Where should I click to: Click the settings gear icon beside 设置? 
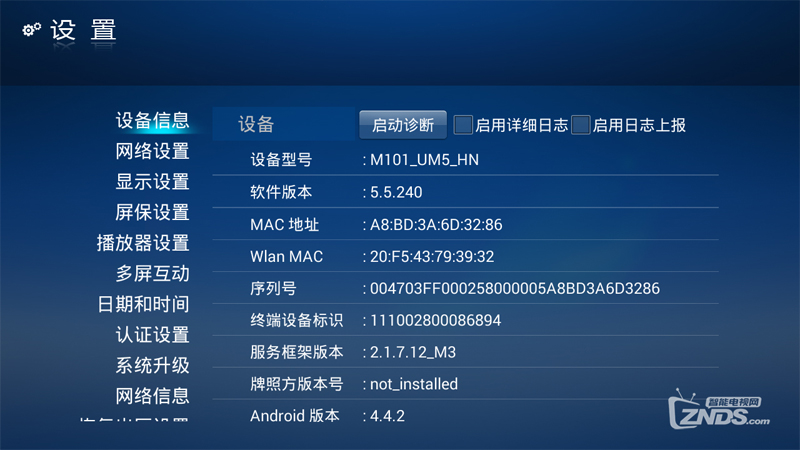tap(32, 30)
